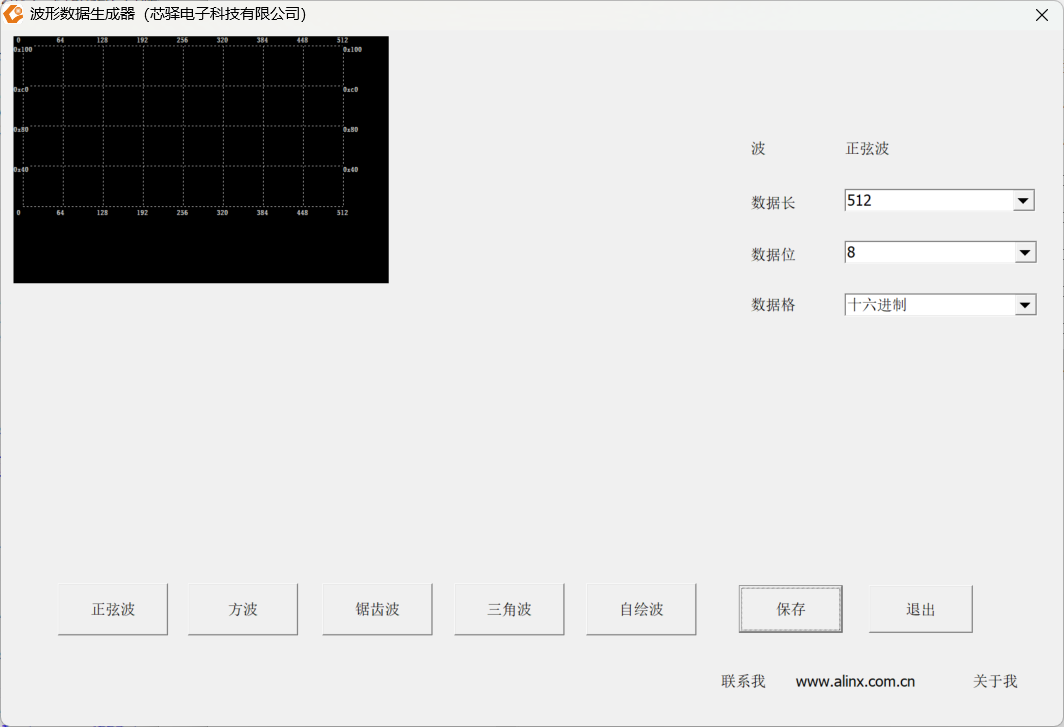
Task: Click the 正弦波 waveform type label
Action: [867, 149]
